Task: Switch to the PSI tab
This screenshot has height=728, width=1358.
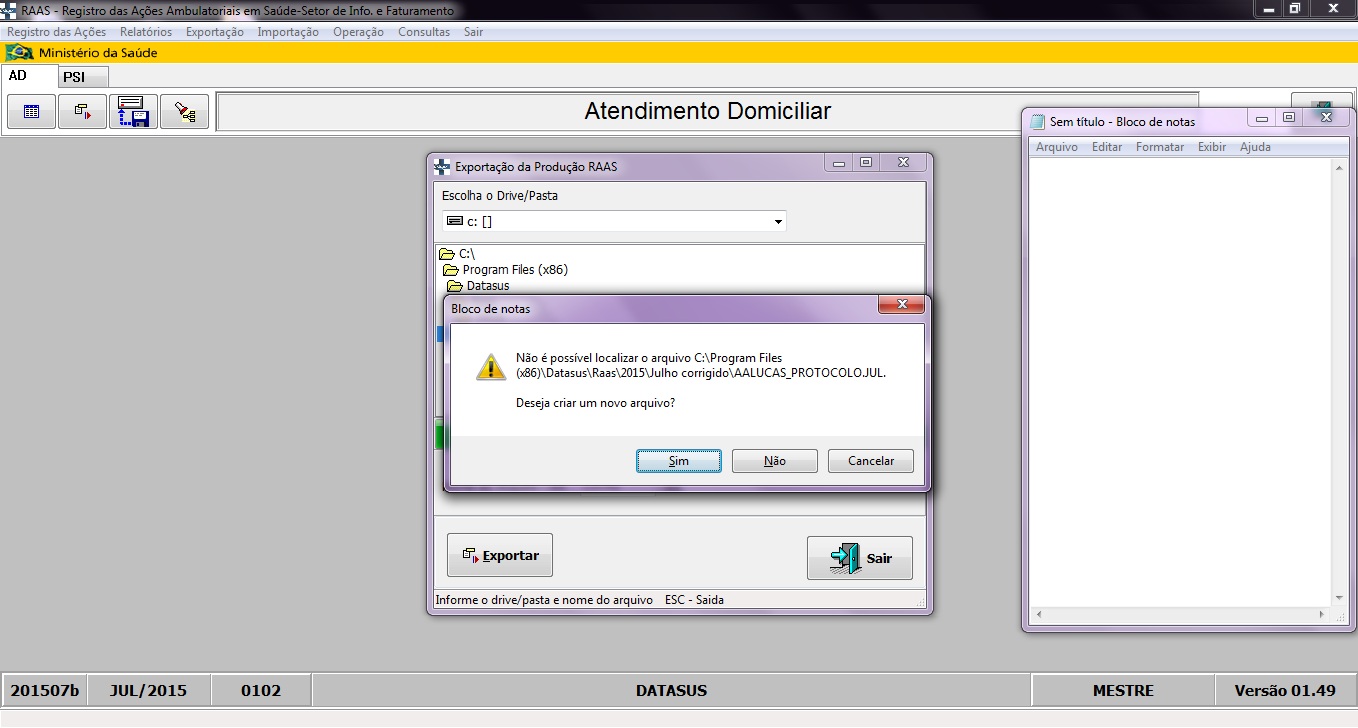Action: [x=82, y=76]
